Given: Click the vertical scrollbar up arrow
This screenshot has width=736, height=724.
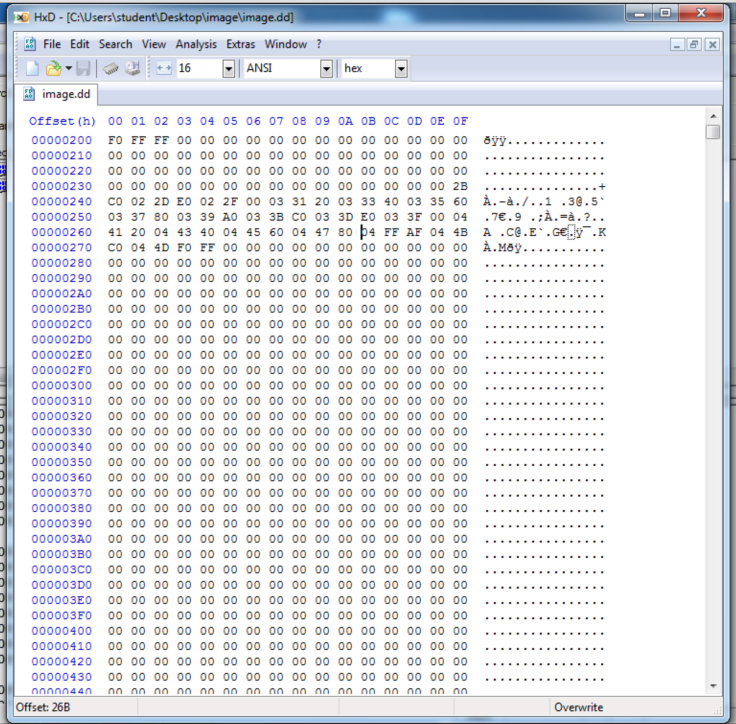Looking at the screenshot, I should (712, 132).
